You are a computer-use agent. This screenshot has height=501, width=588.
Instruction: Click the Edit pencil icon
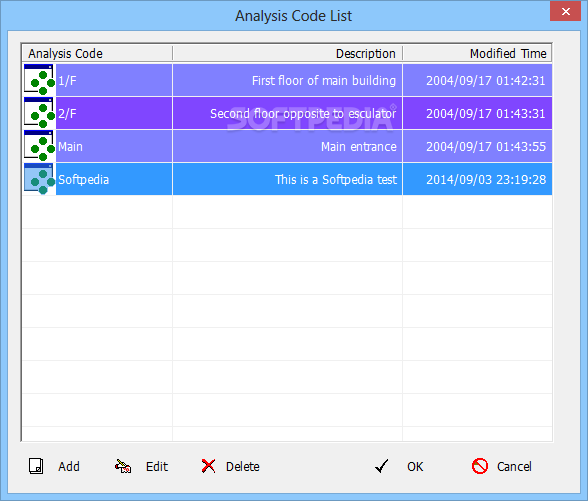(x=123, y=466)
